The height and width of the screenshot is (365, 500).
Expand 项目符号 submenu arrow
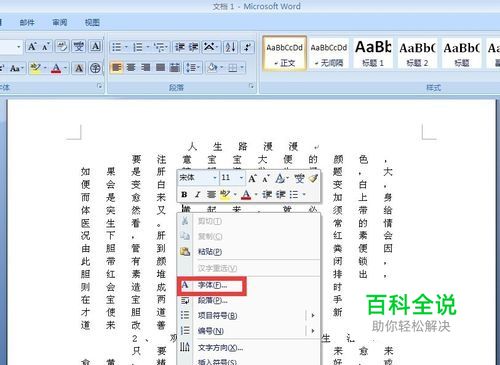pos(313,315)
